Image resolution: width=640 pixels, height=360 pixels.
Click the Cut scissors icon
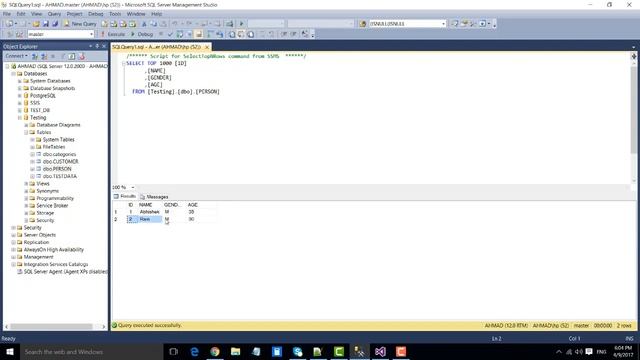[144, 24]
